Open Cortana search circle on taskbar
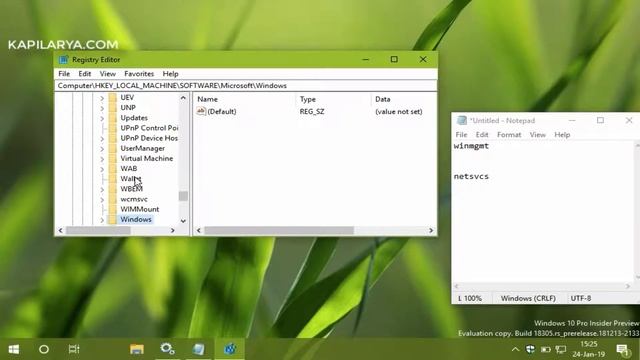The image size is (640, 360). point(44,349)
